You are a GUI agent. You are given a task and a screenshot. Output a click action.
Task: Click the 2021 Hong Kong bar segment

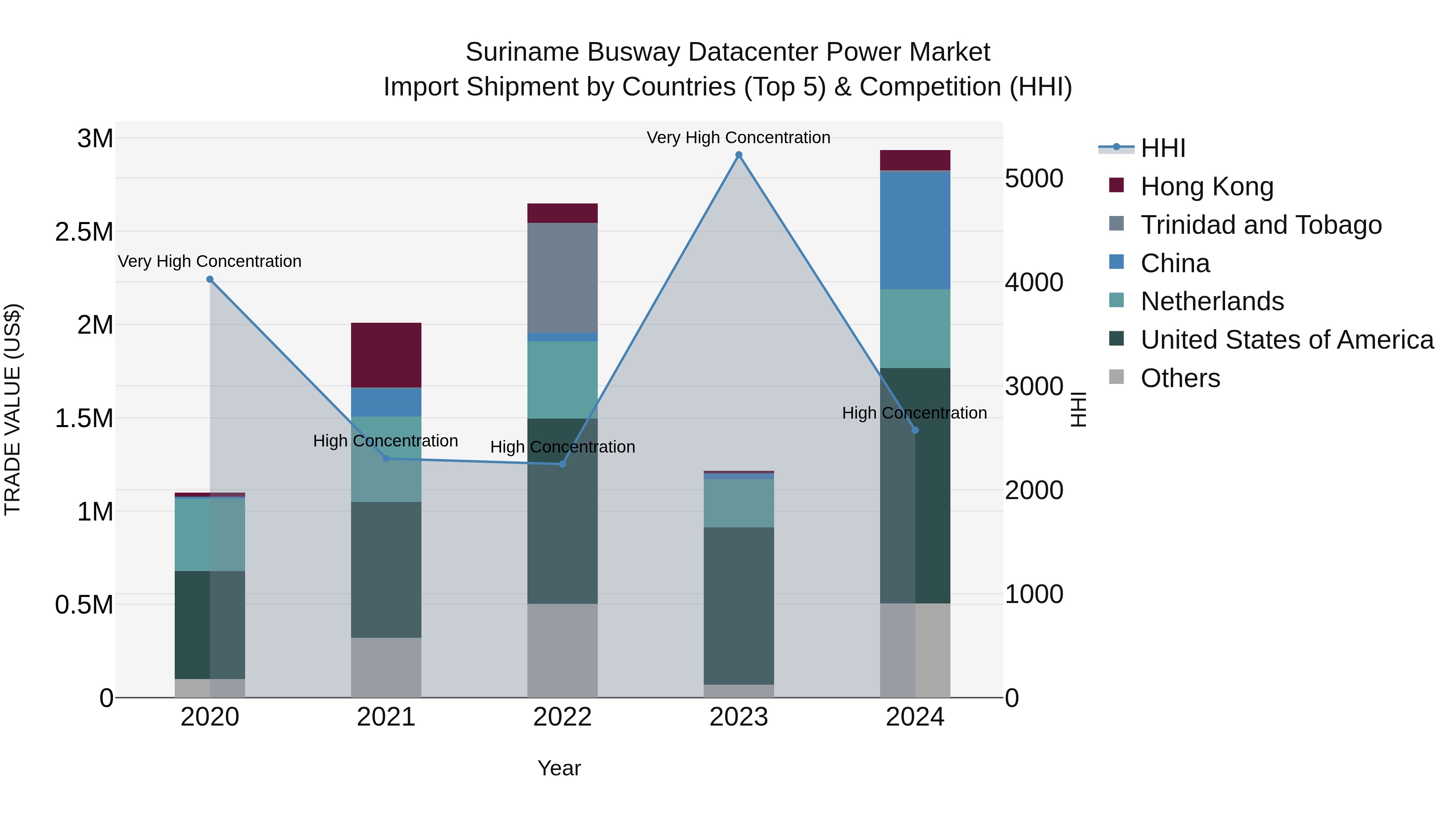tap(386, 355)
